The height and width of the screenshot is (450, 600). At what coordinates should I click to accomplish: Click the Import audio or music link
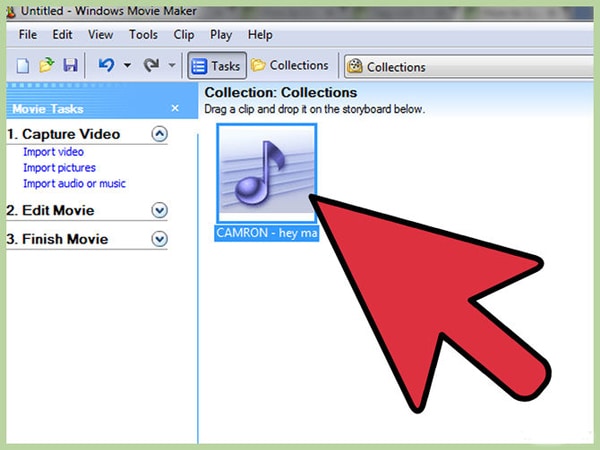tap(75, 184)
